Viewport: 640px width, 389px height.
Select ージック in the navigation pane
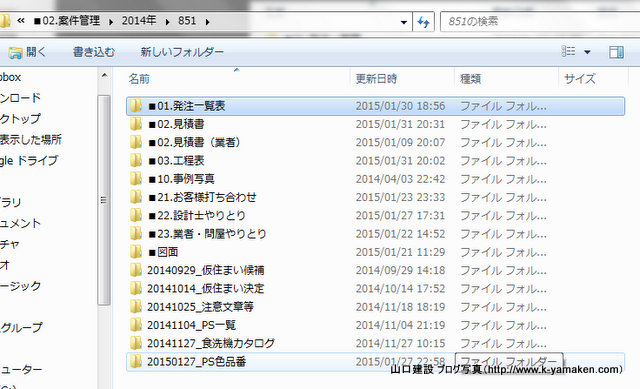pos(20,286)
